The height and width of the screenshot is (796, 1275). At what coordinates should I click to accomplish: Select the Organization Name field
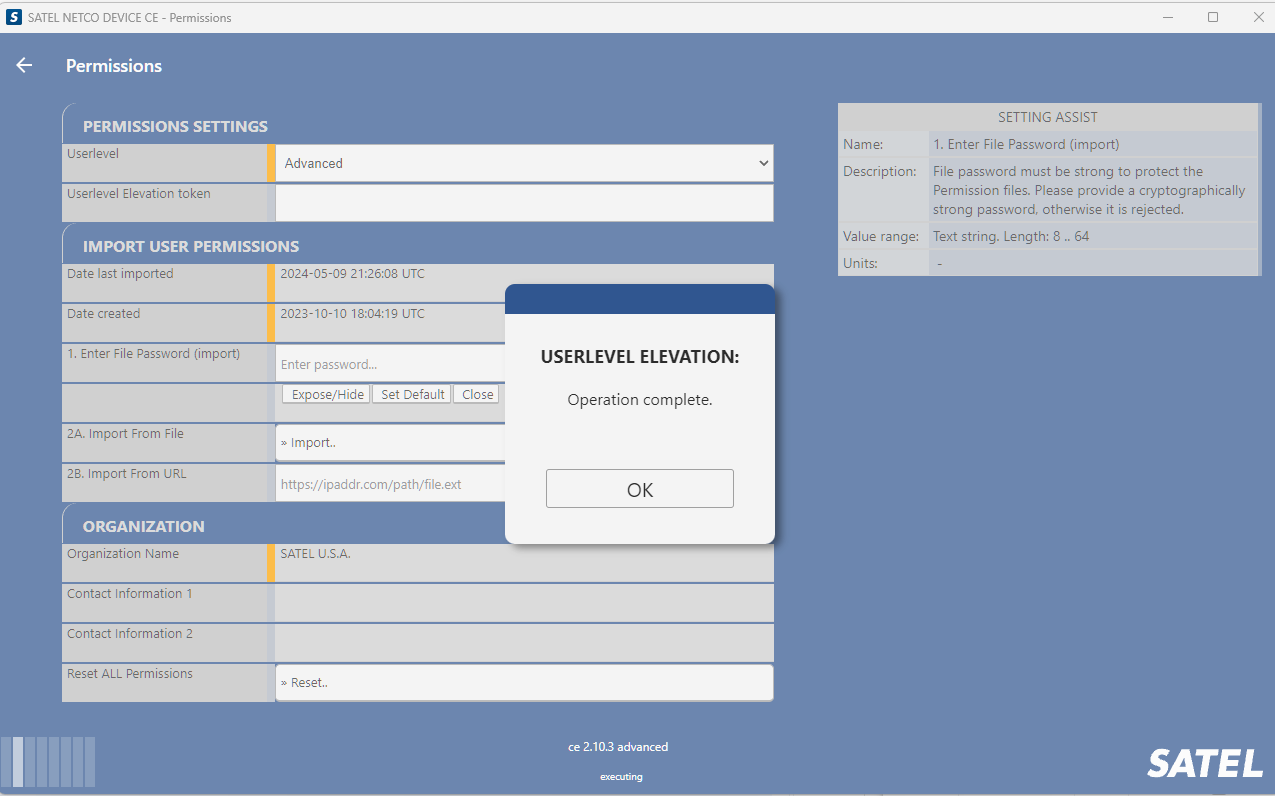pyautogui.click(x=524, y=562)
